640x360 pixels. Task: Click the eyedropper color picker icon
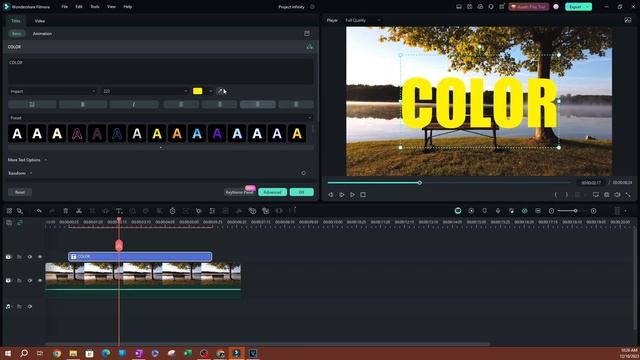(220, 91)
